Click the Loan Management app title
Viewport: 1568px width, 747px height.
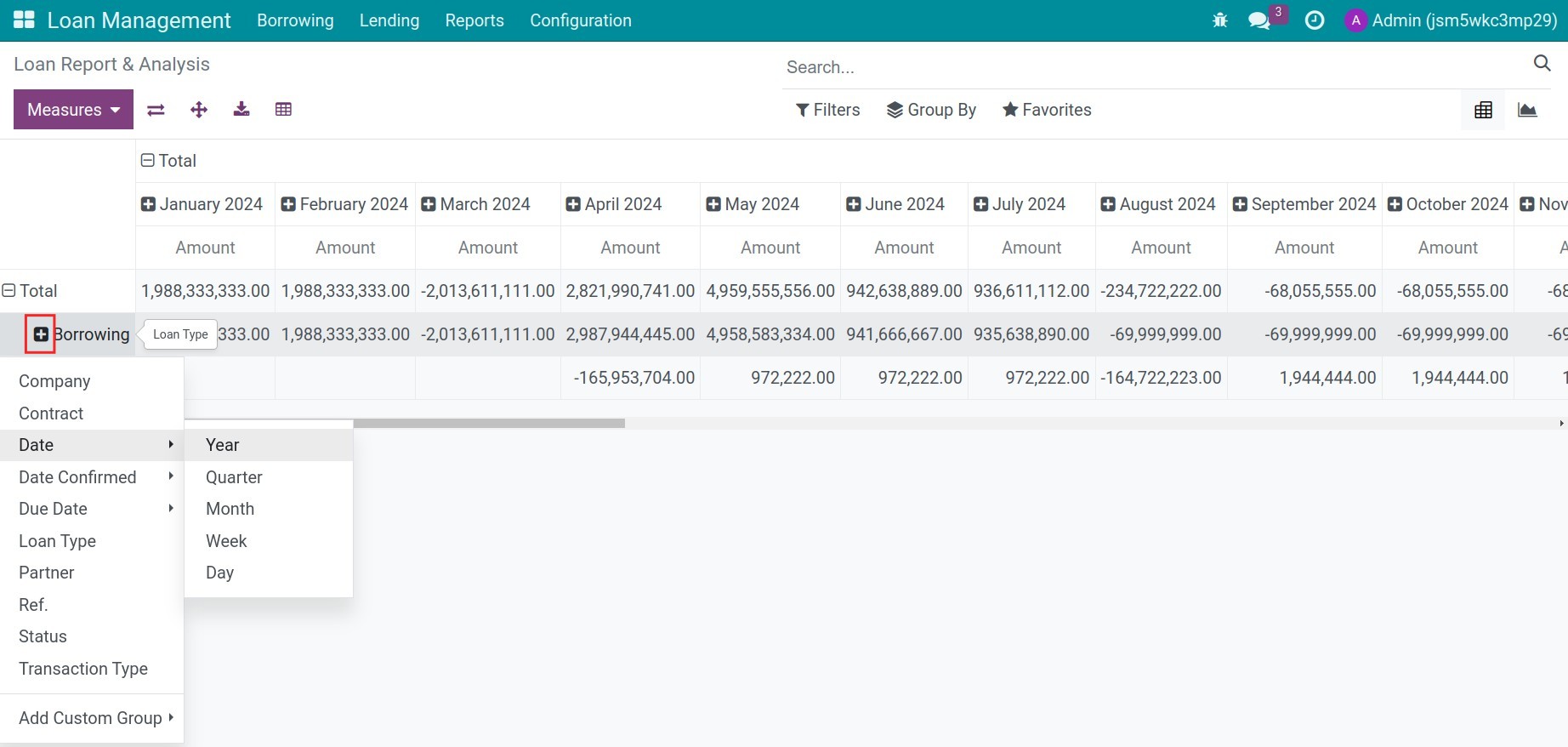[x=139, y=20]
